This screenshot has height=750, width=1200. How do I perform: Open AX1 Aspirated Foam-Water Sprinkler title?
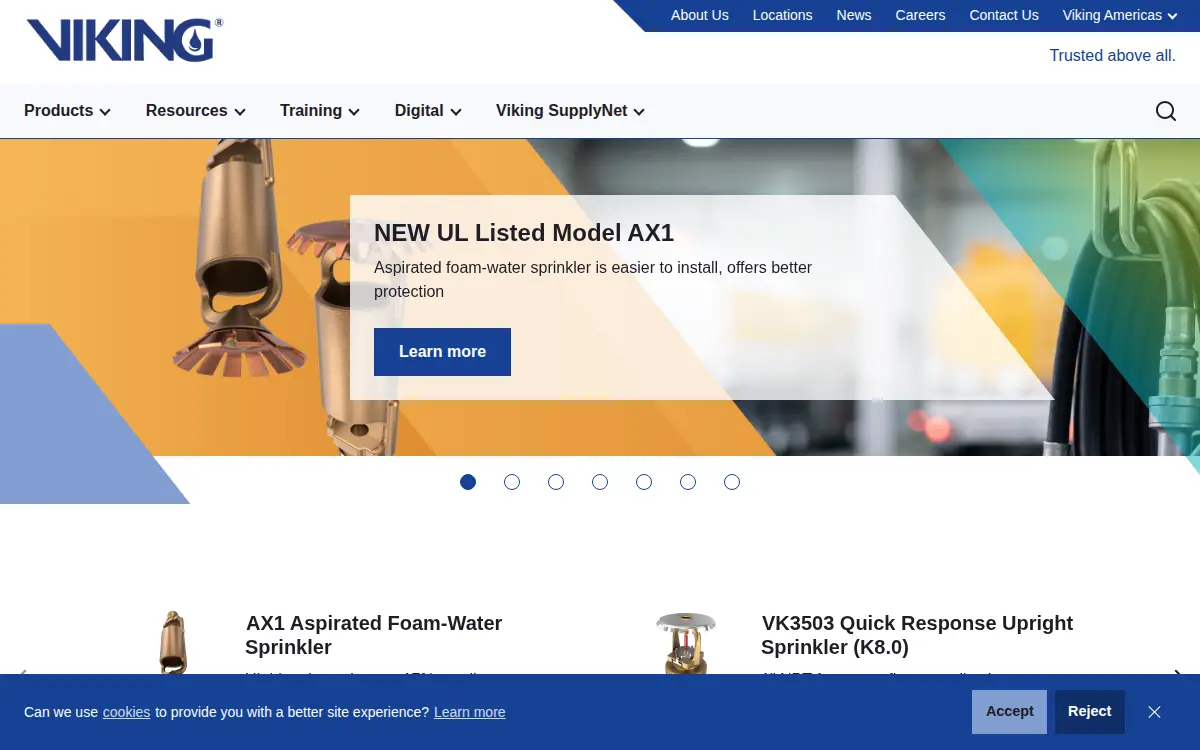pos(374,635)
